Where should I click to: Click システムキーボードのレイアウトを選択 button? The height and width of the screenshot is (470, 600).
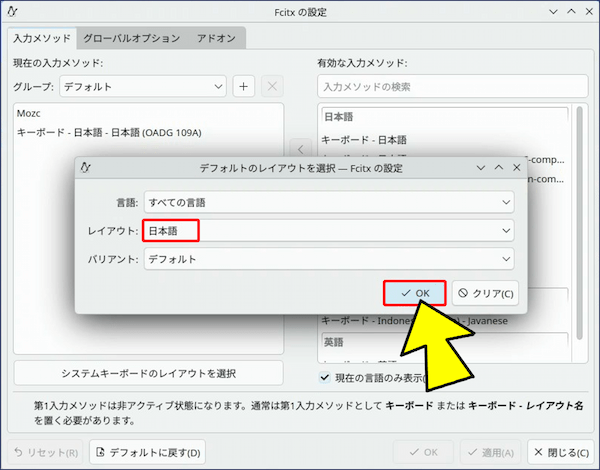149,374
